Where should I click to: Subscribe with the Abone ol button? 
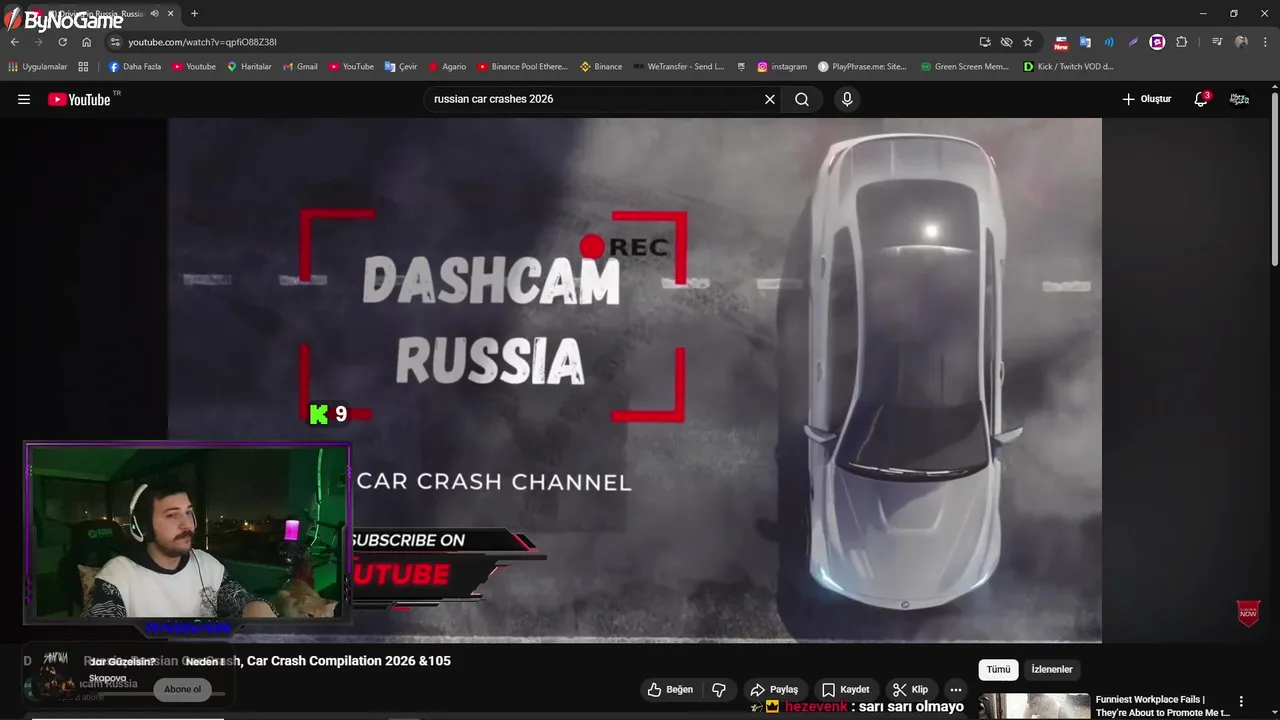pyautogui.click(x=182, y=689)
